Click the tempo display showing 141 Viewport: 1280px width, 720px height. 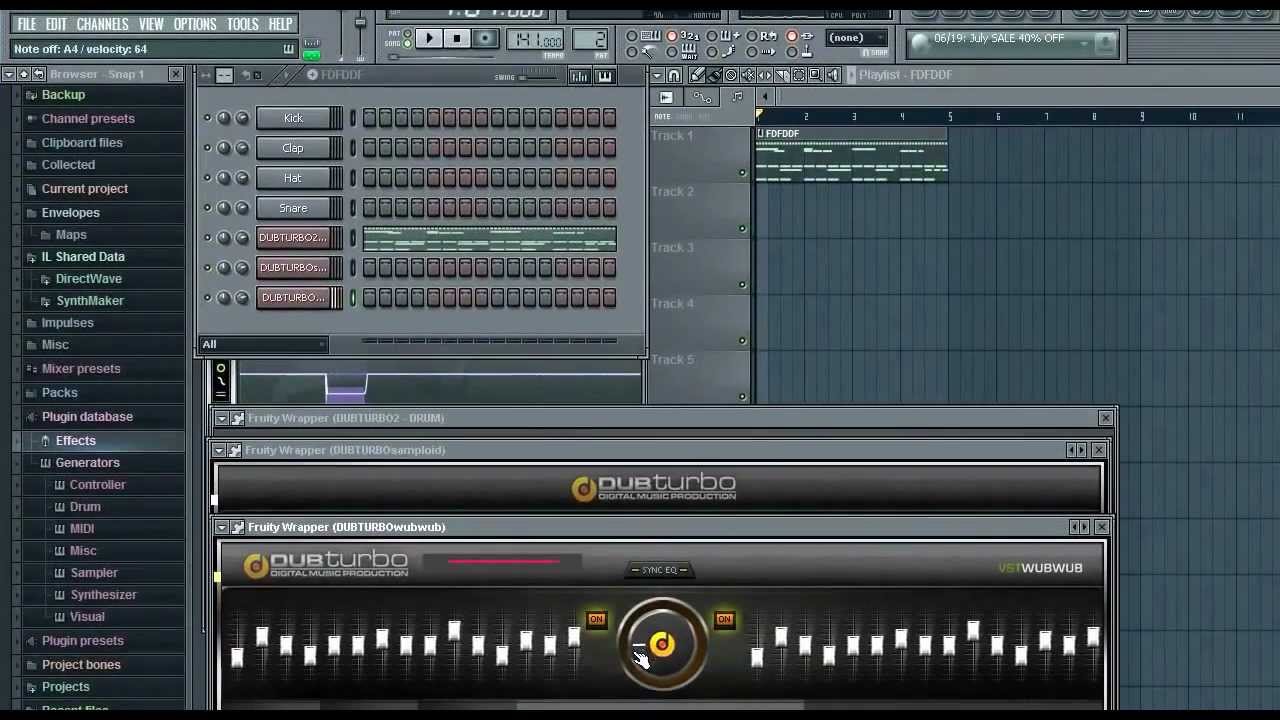pyautogui.click(x=537, y=40)
